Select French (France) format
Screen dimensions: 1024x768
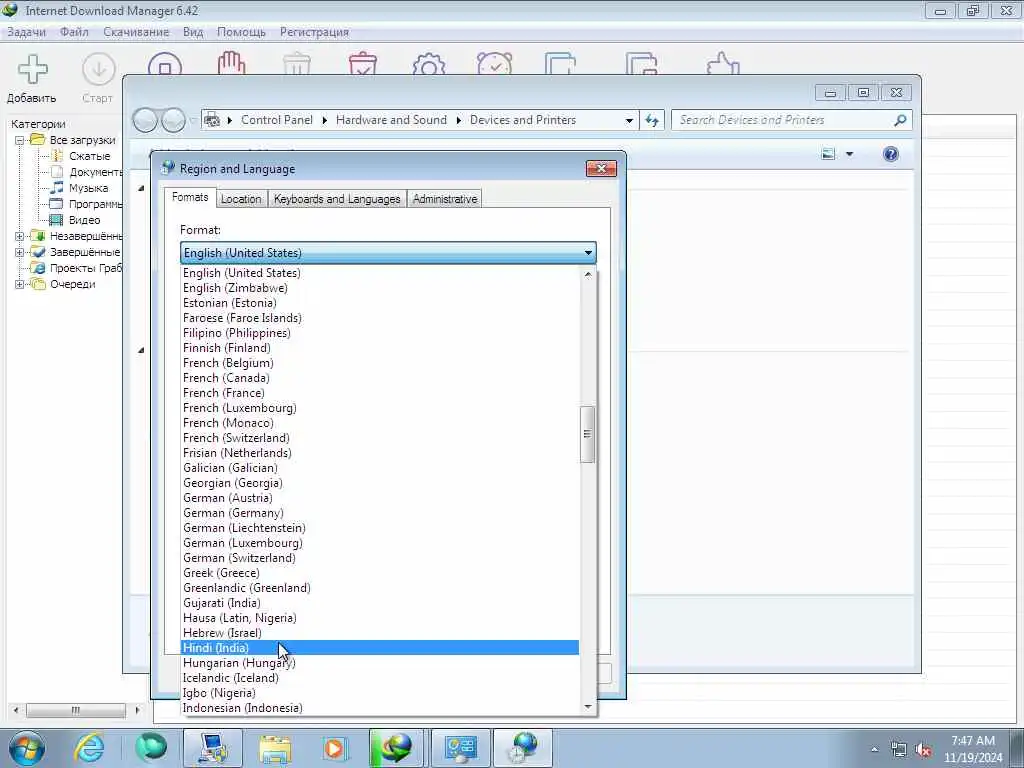[380, 393]
